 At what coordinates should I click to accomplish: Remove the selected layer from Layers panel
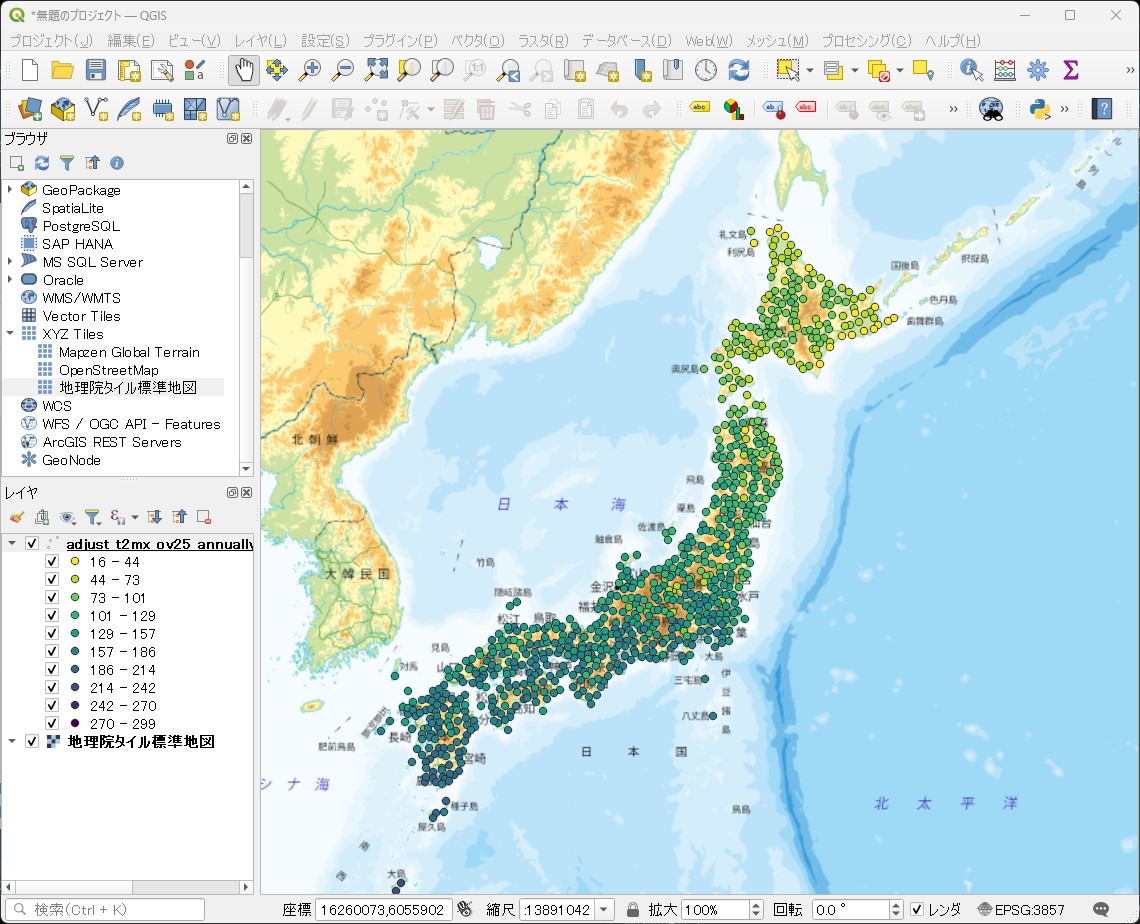tap(203, 517)
